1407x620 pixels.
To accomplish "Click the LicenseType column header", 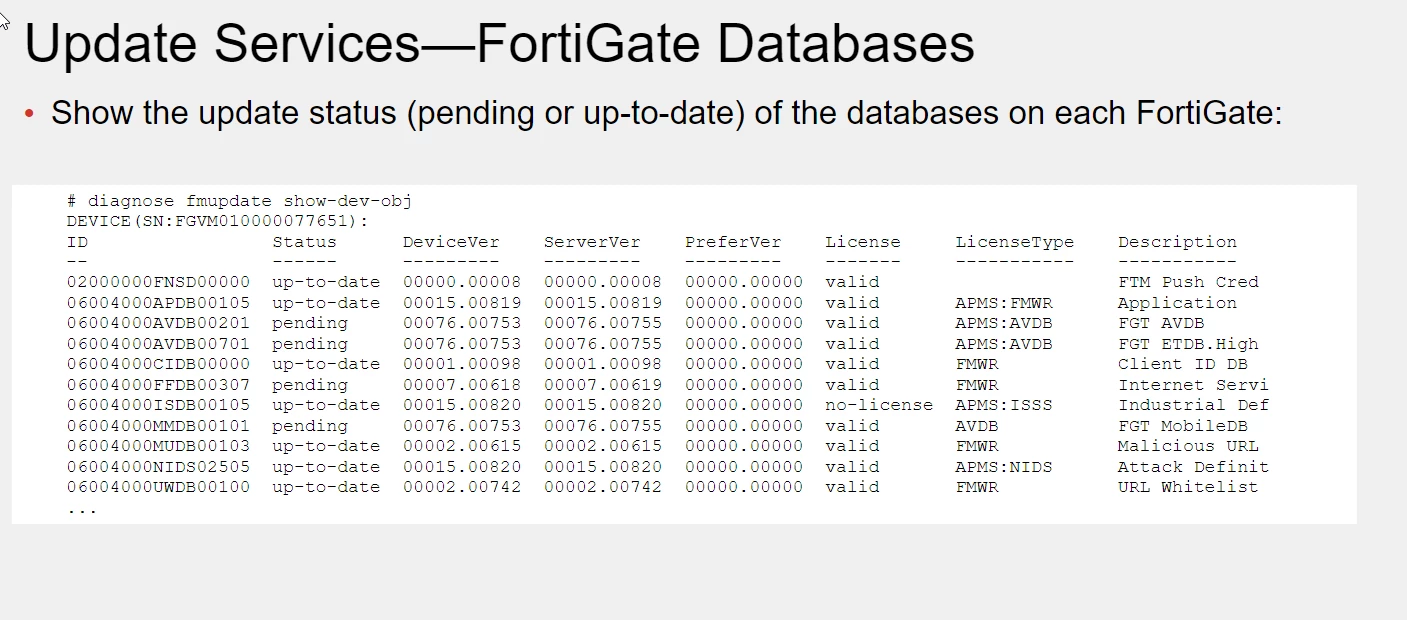I will [x=1014, y=242].
